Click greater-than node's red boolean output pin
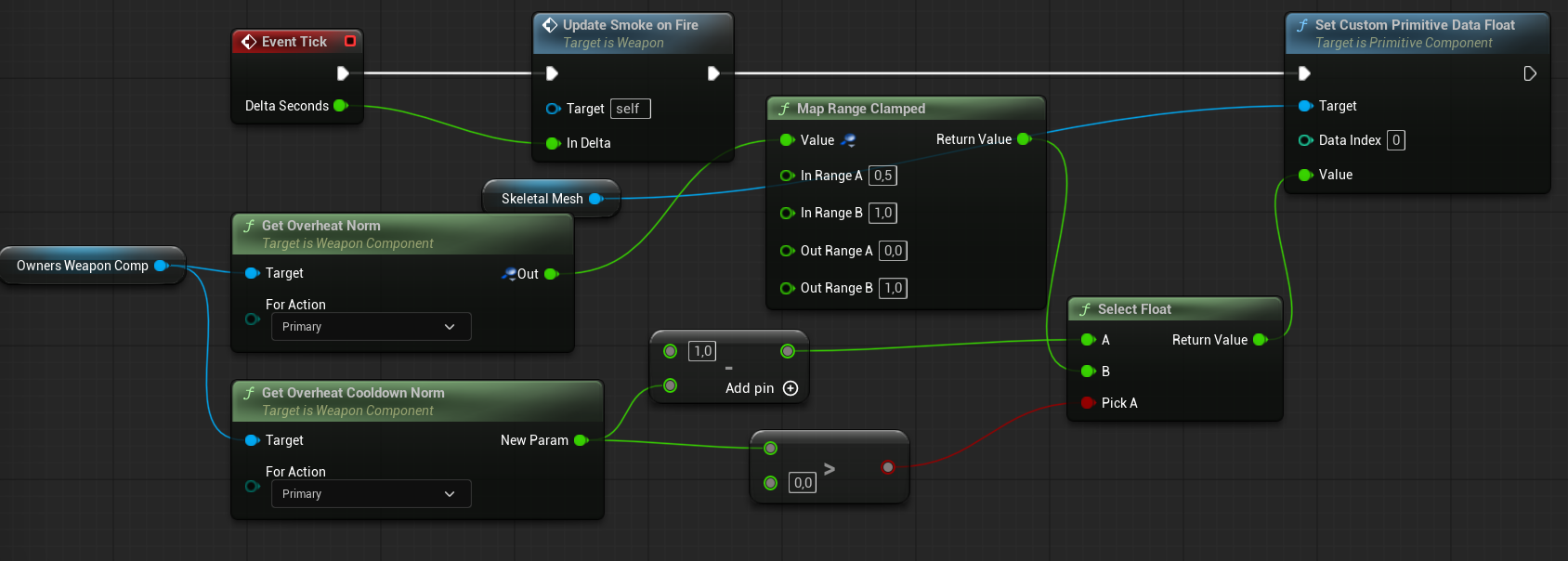The height and width of the screenshot is (561, 1568). click(888, 467)
